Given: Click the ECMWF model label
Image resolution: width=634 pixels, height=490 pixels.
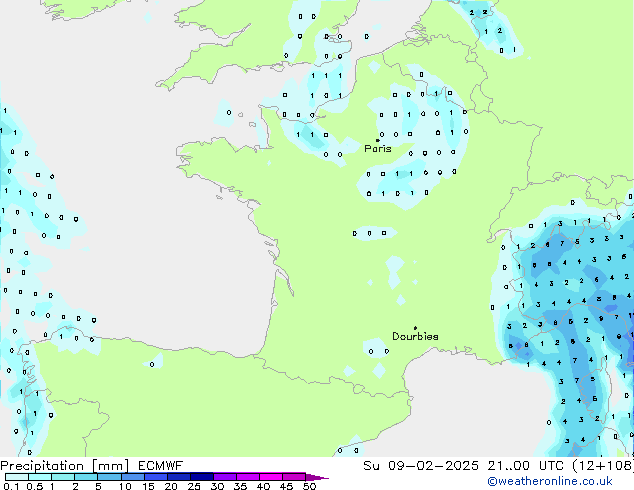Looking at the screenshot, I should (x=161, y=466).
